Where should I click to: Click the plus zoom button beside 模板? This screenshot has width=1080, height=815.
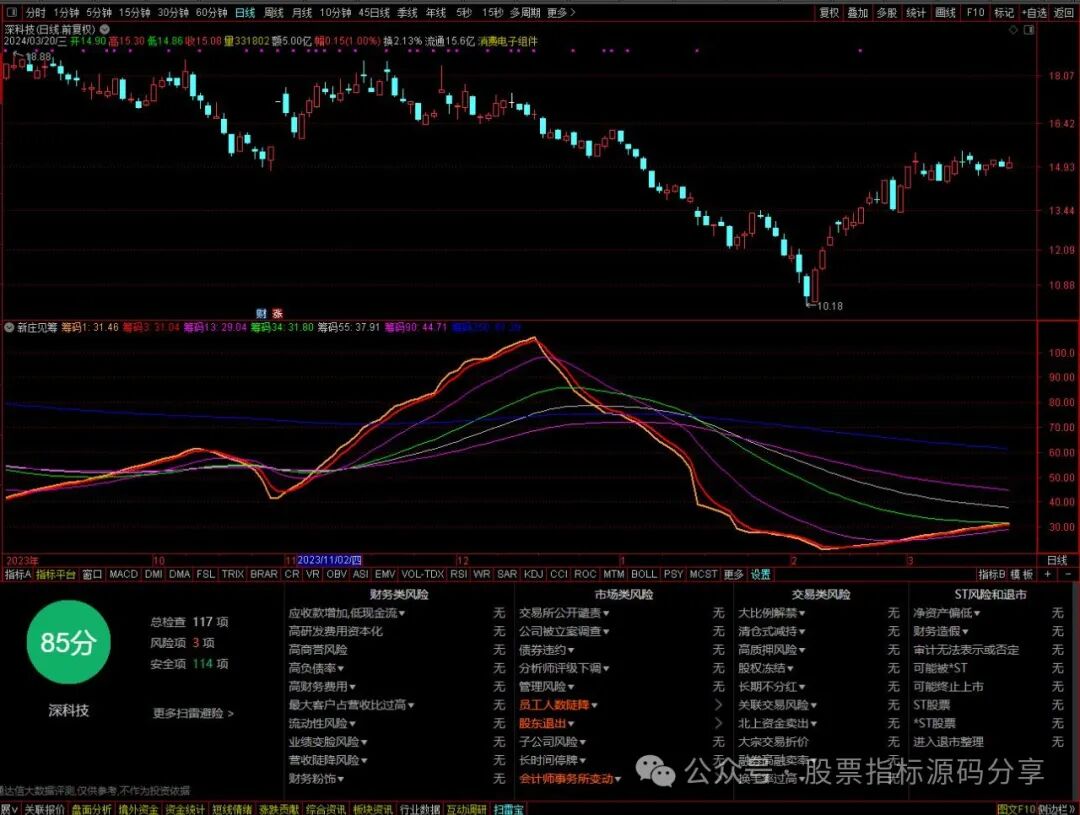(1048, 574)
